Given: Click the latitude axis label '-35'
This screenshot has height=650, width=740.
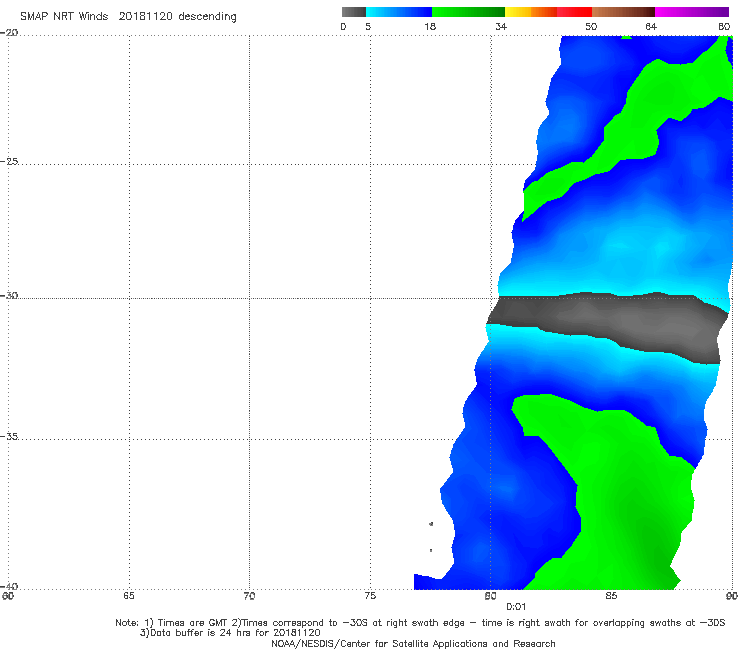Looking at the screenshot, I should (x=9, y=436).
